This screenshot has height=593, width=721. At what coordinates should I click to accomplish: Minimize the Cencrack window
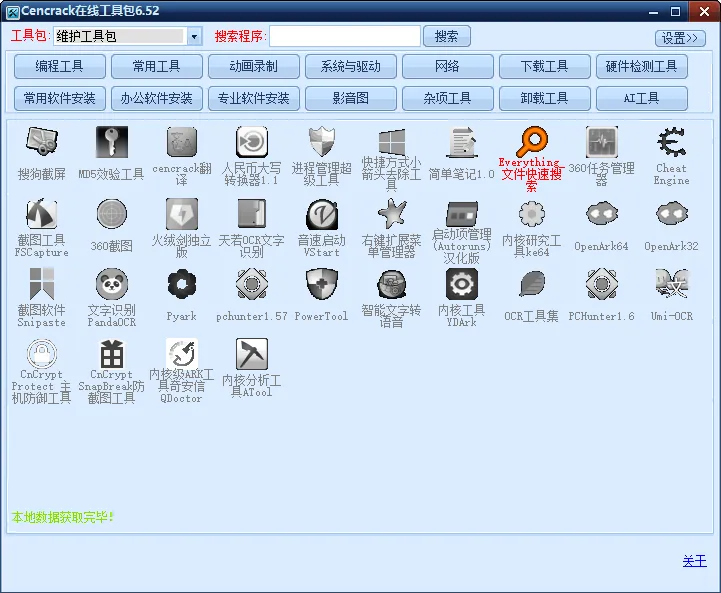click(653, 11)
